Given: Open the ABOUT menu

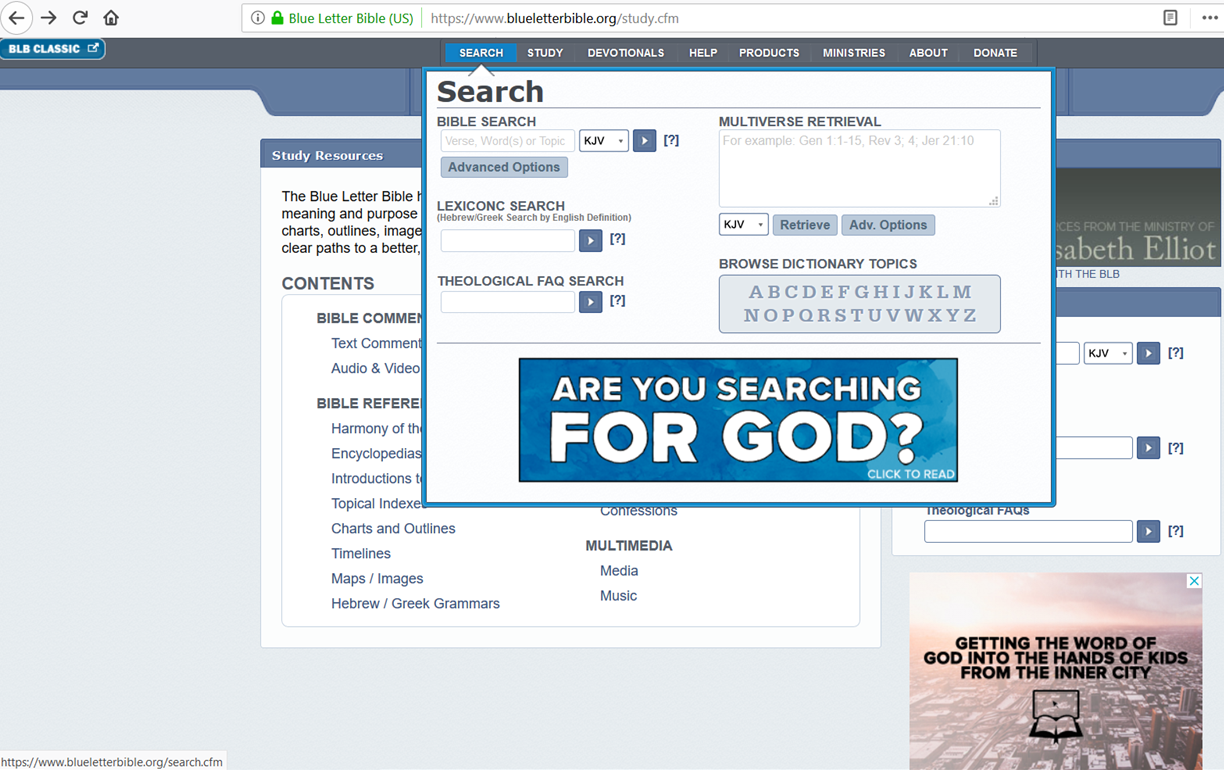Looking at the screenshot, I should tap(928, 53).
